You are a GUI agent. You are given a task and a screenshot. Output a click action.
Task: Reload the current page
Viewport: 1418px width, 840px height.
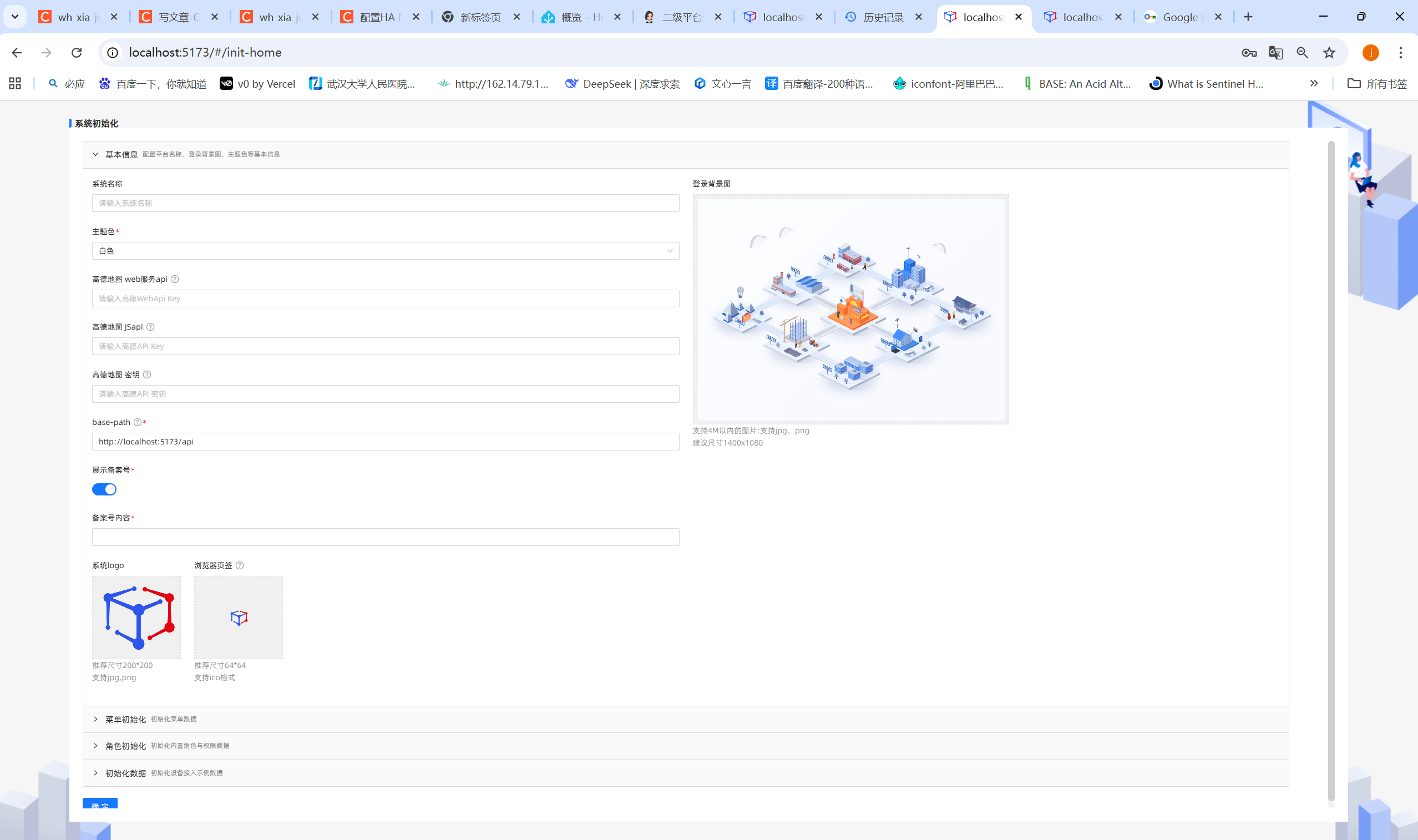coord(77,53)
